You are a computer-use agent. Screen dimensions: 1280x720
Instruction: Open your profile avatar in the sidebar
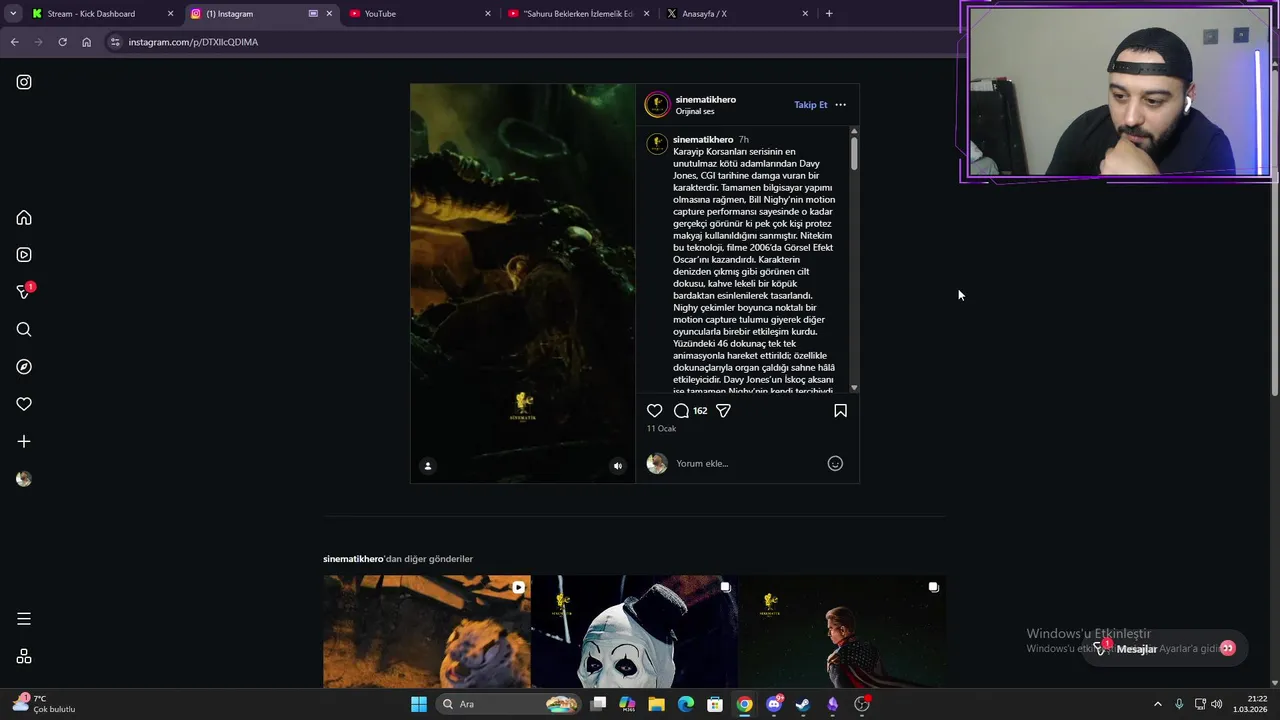[24, 479]
